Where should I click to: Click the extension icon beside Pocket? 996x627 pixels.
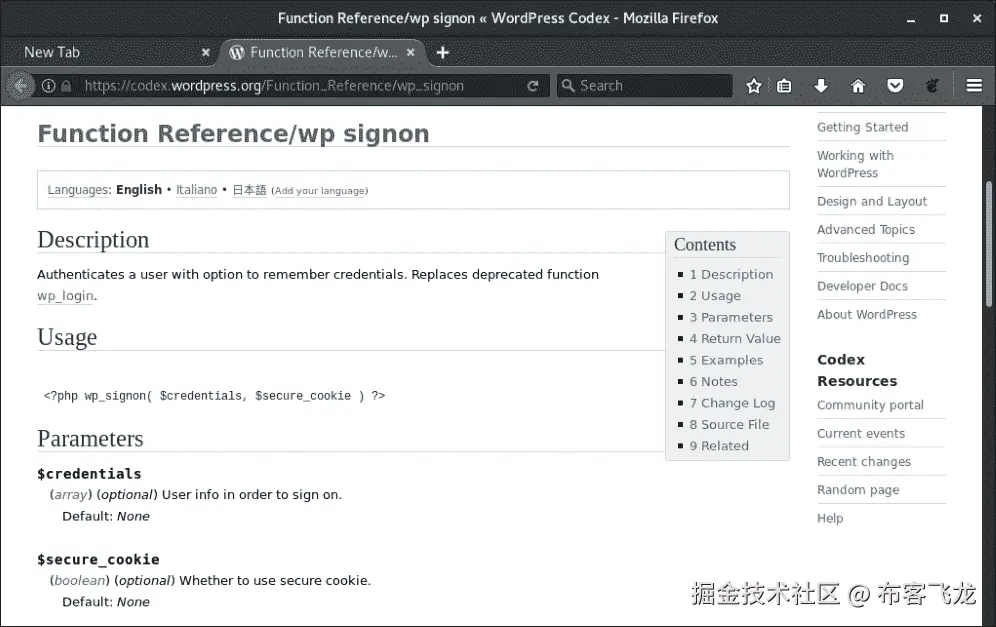point(932,86)
